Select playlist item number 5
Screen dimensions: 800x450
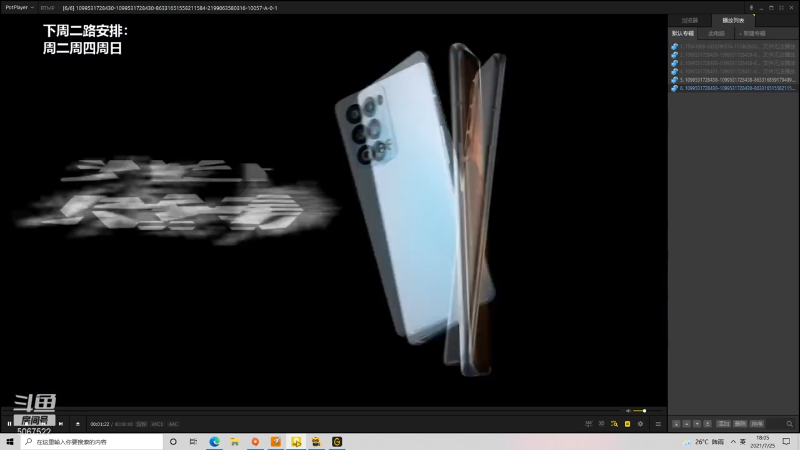pyautogui.click(x=734, y=80)
